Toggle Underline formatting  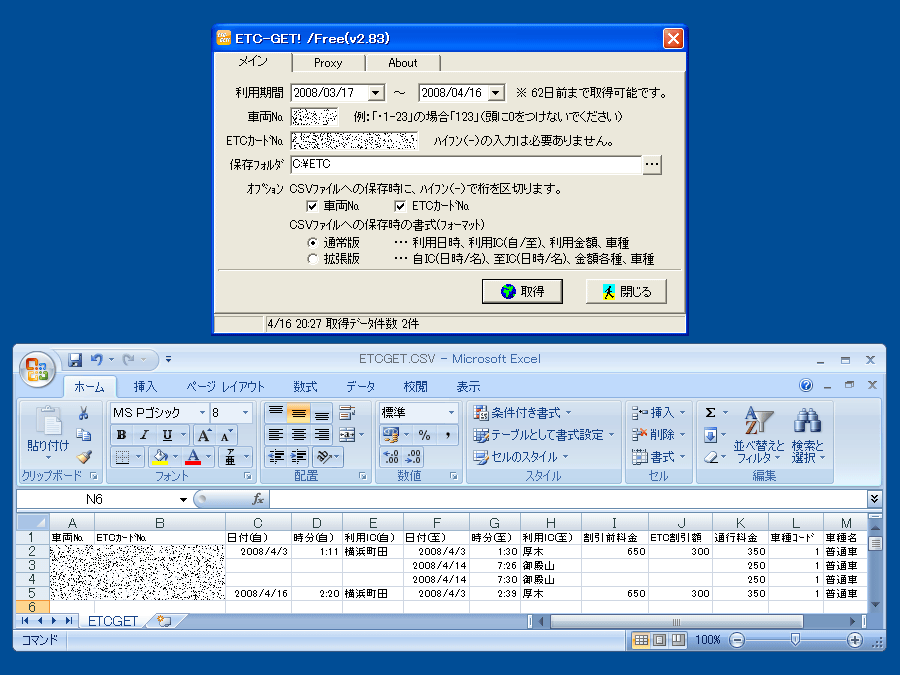[167, 435]
